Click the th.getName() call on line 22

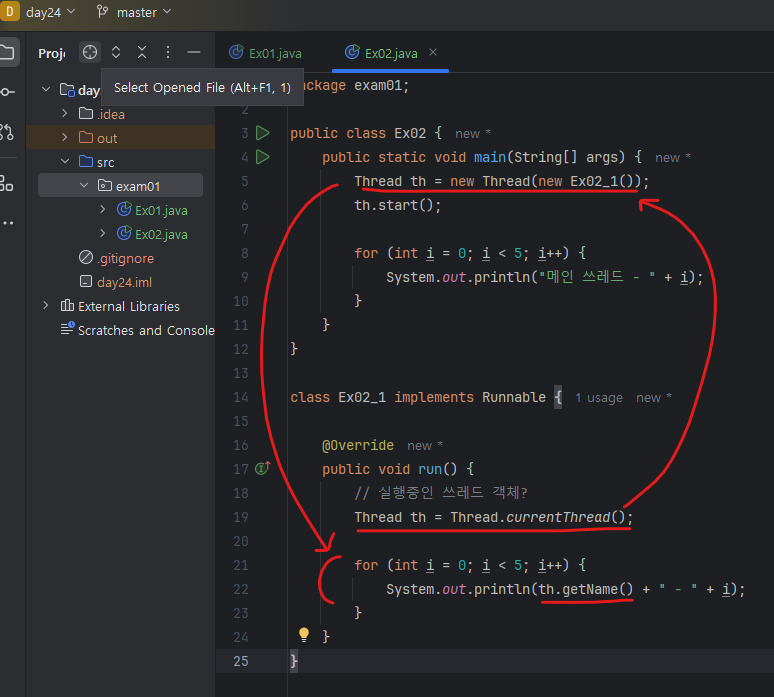point(585,589)
